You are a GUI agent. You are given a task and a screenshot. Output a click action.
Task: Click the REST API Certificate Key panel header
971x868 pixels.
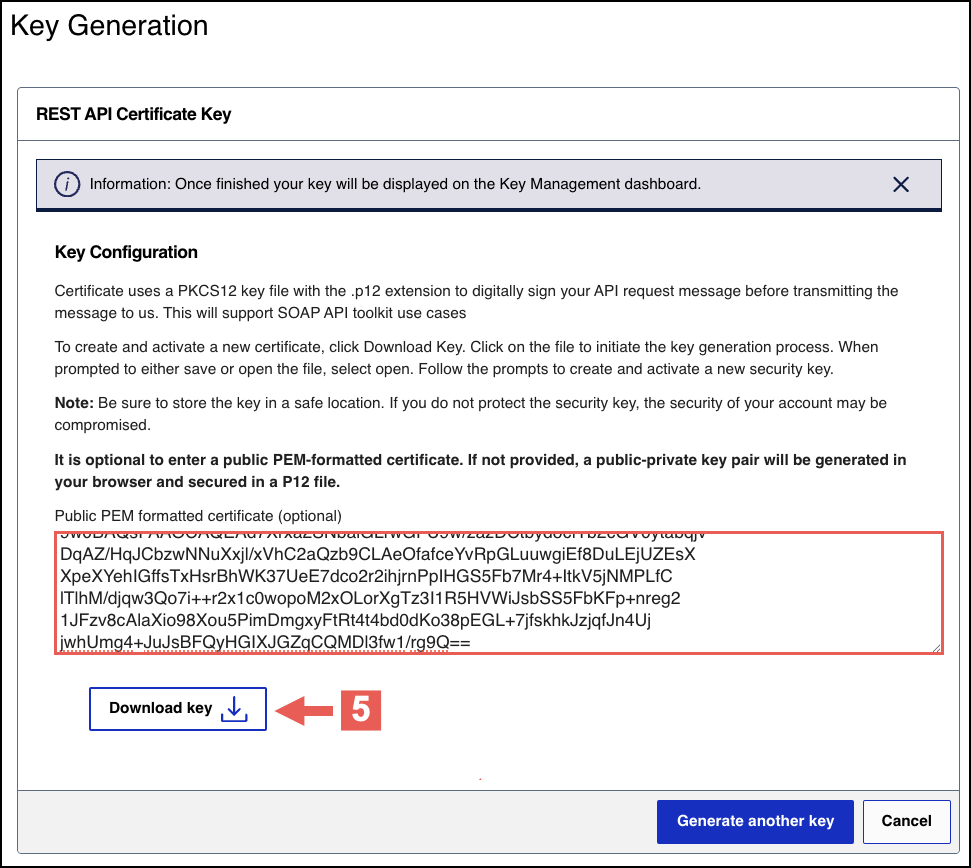tap(133, 114)
